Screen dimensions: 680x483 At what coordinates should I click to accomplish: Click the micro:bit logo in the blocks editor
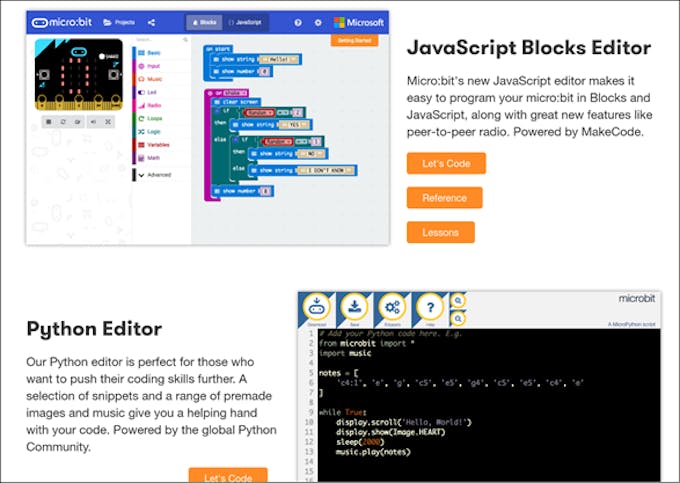coord(62,22)
